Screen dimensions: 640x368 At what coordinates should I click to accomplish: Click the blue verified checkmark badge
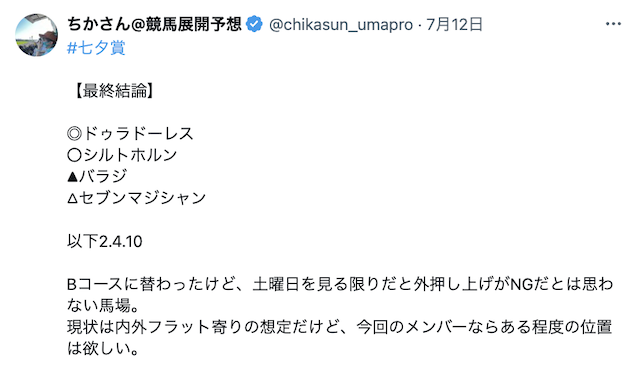255,24
